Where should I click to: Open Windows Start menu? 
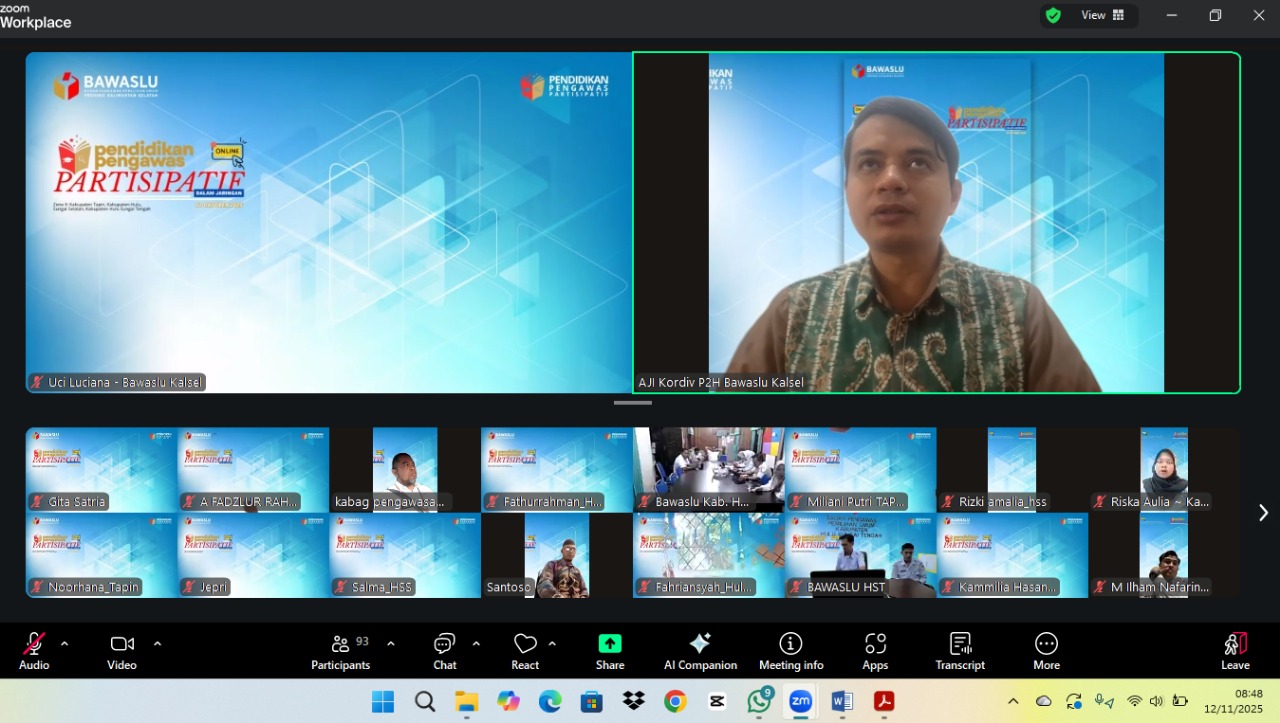click(383, 702)
